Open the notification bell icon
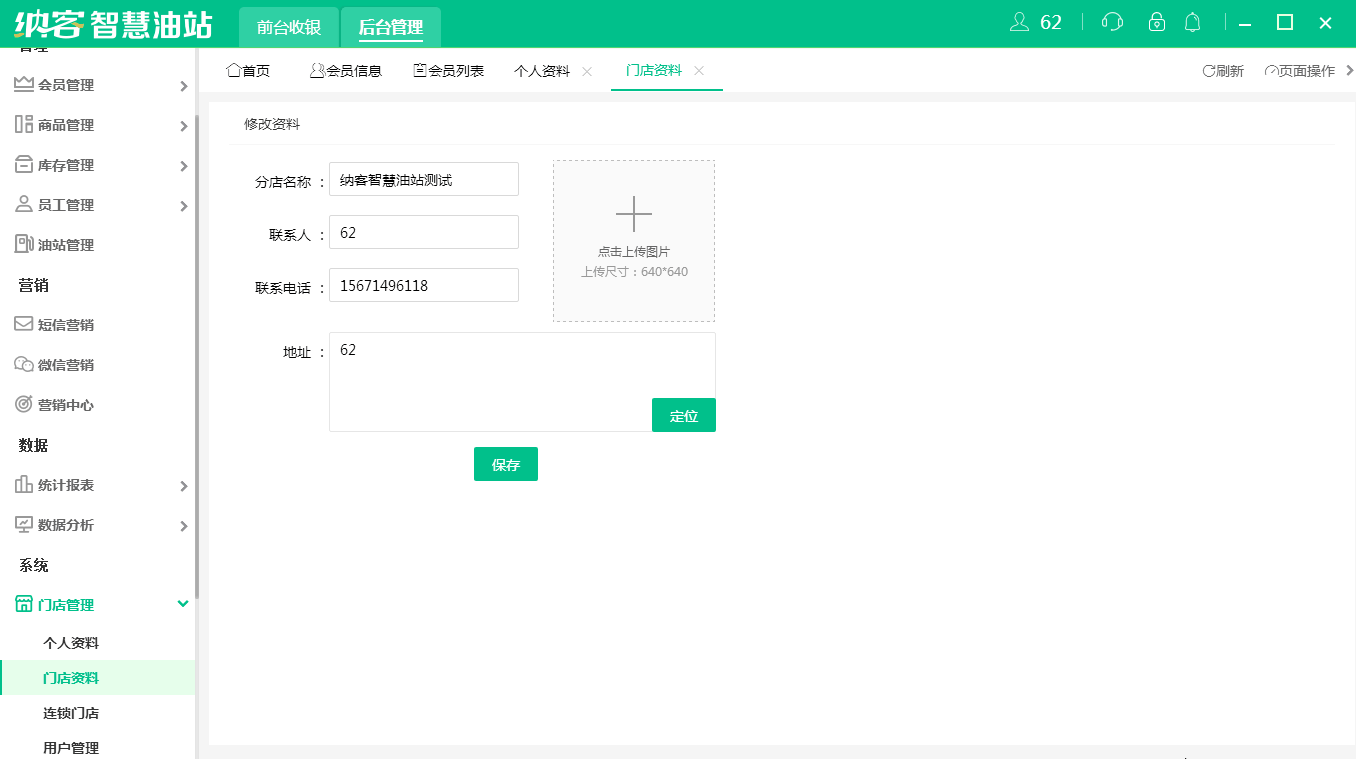 point(1192,21)
